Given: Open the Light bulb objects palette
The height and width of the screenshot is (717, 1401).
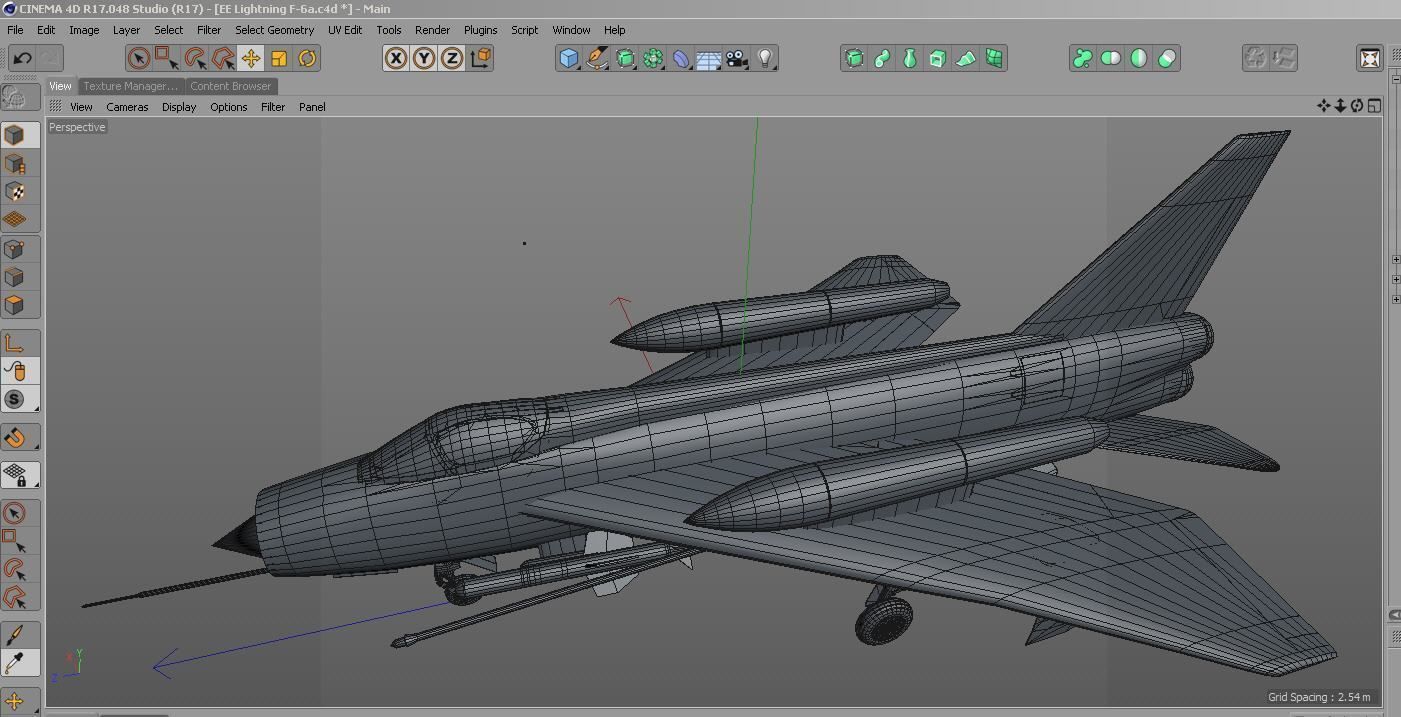Looking at the screenshot, I should [x=765, y=58].
